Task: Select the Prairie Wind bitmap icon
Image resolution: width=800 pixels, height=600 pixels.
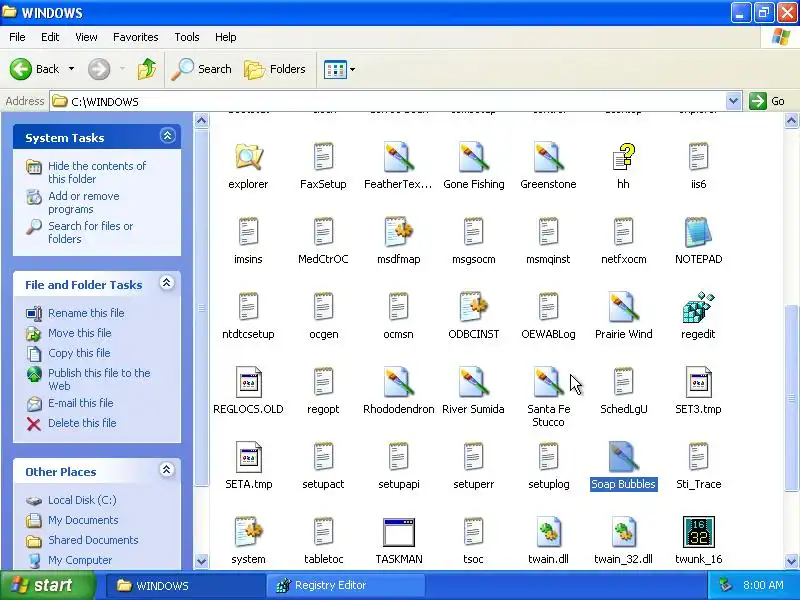Action: [x=623, y=308]
